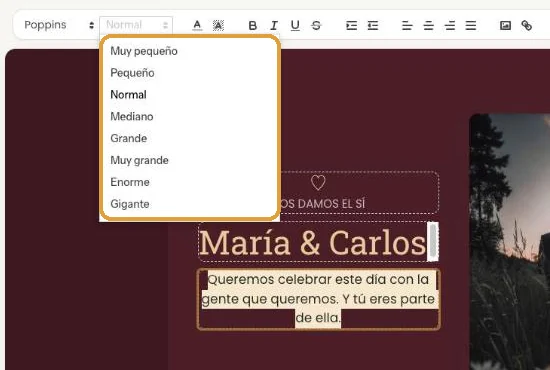Open the Poppins font family dropdown
The height and width of the screenshot is (370, 550).
[x=59, y=25]
